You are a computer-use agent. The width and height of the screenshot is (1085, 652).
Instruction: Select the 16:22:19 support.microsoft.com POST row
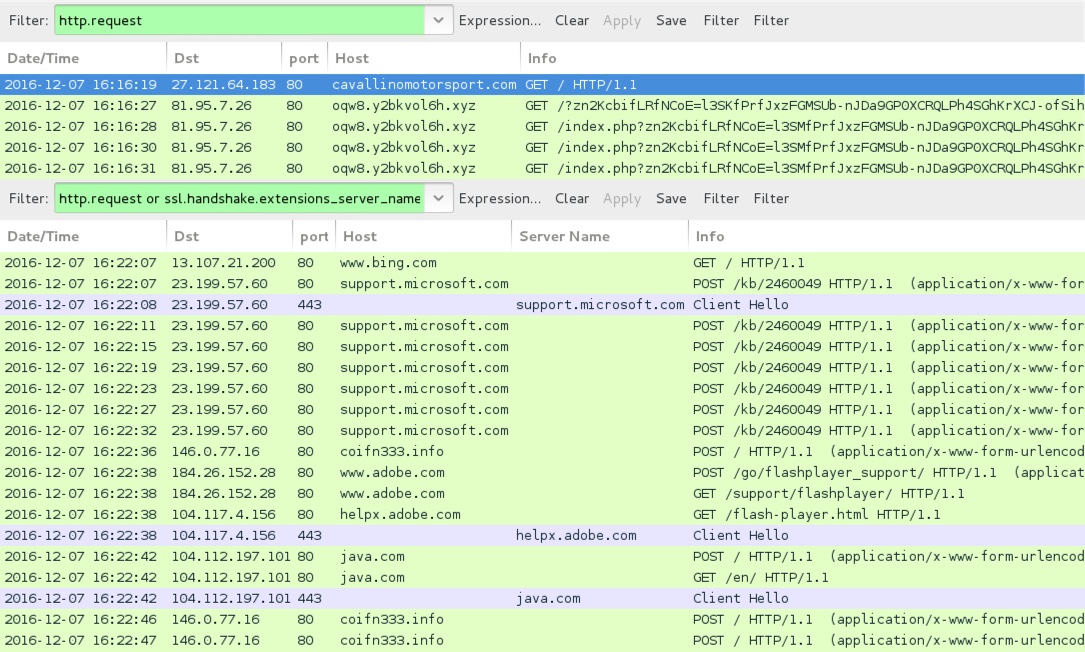coord(542,368)
